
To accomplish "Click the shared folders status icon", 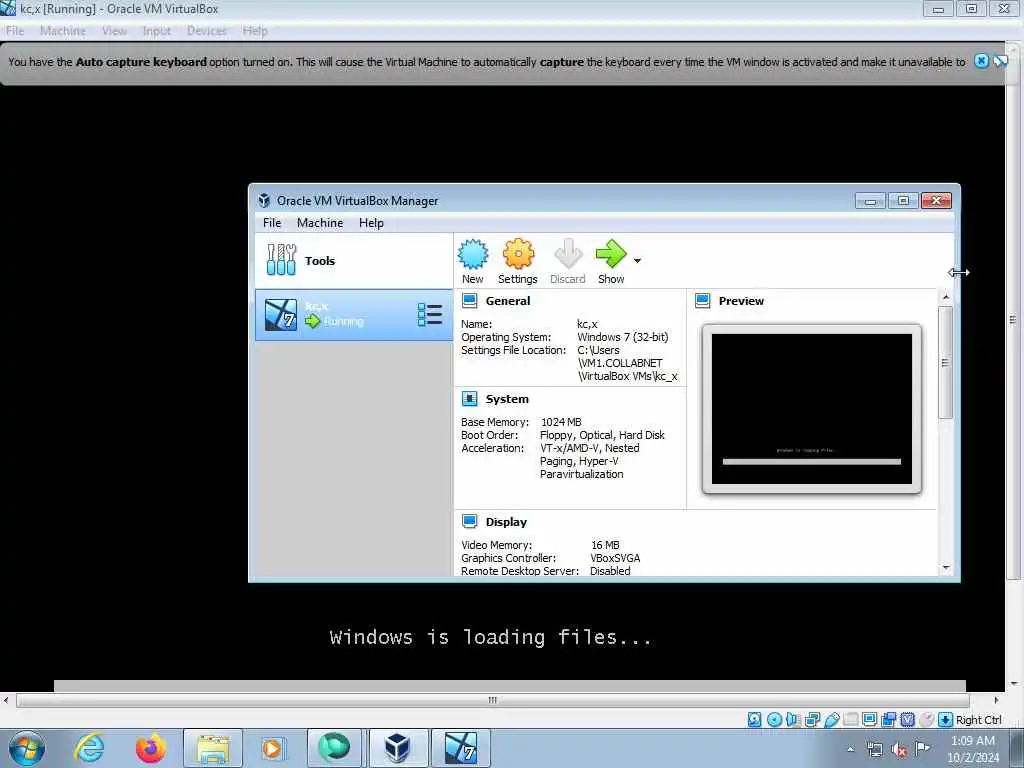I will point(850,720).
